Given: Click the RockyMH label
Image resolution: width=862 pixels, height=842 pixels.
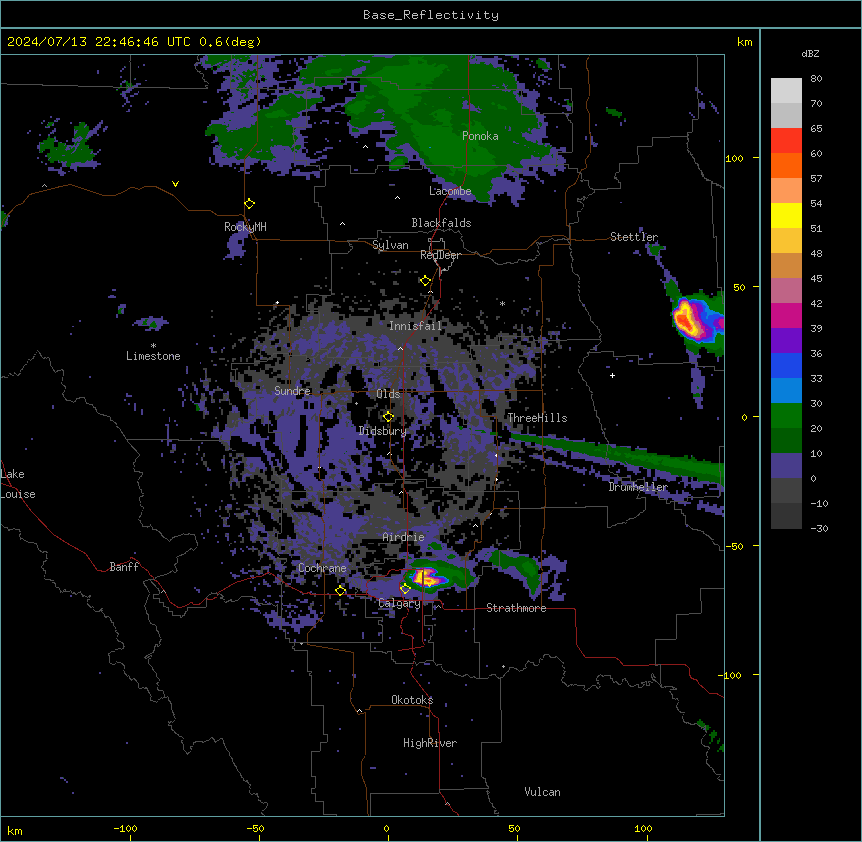Looking at the screenshot, I should coord(245,226).
